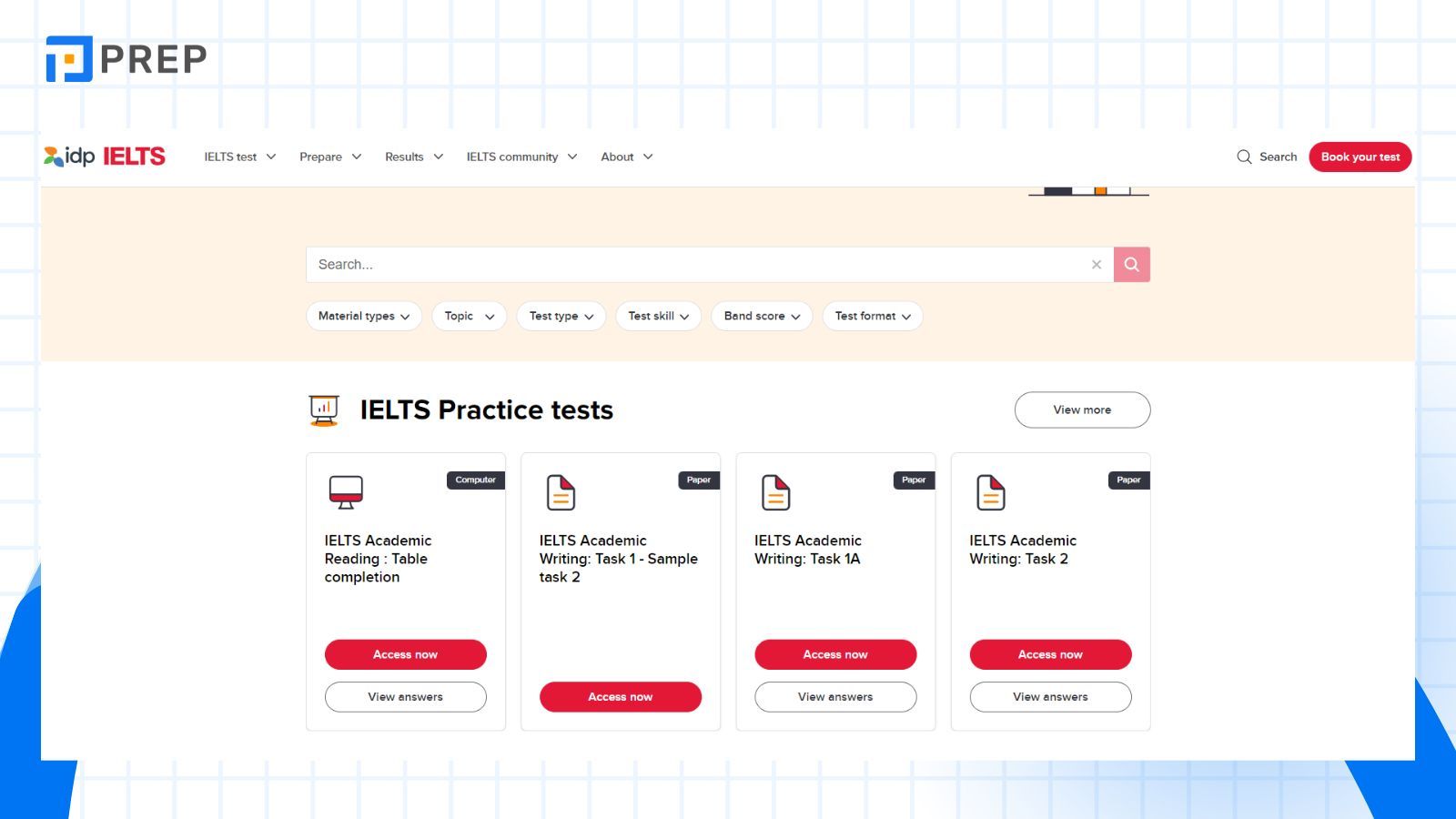
Task: Click the PREP logo at top left
Action: [126, 59]
